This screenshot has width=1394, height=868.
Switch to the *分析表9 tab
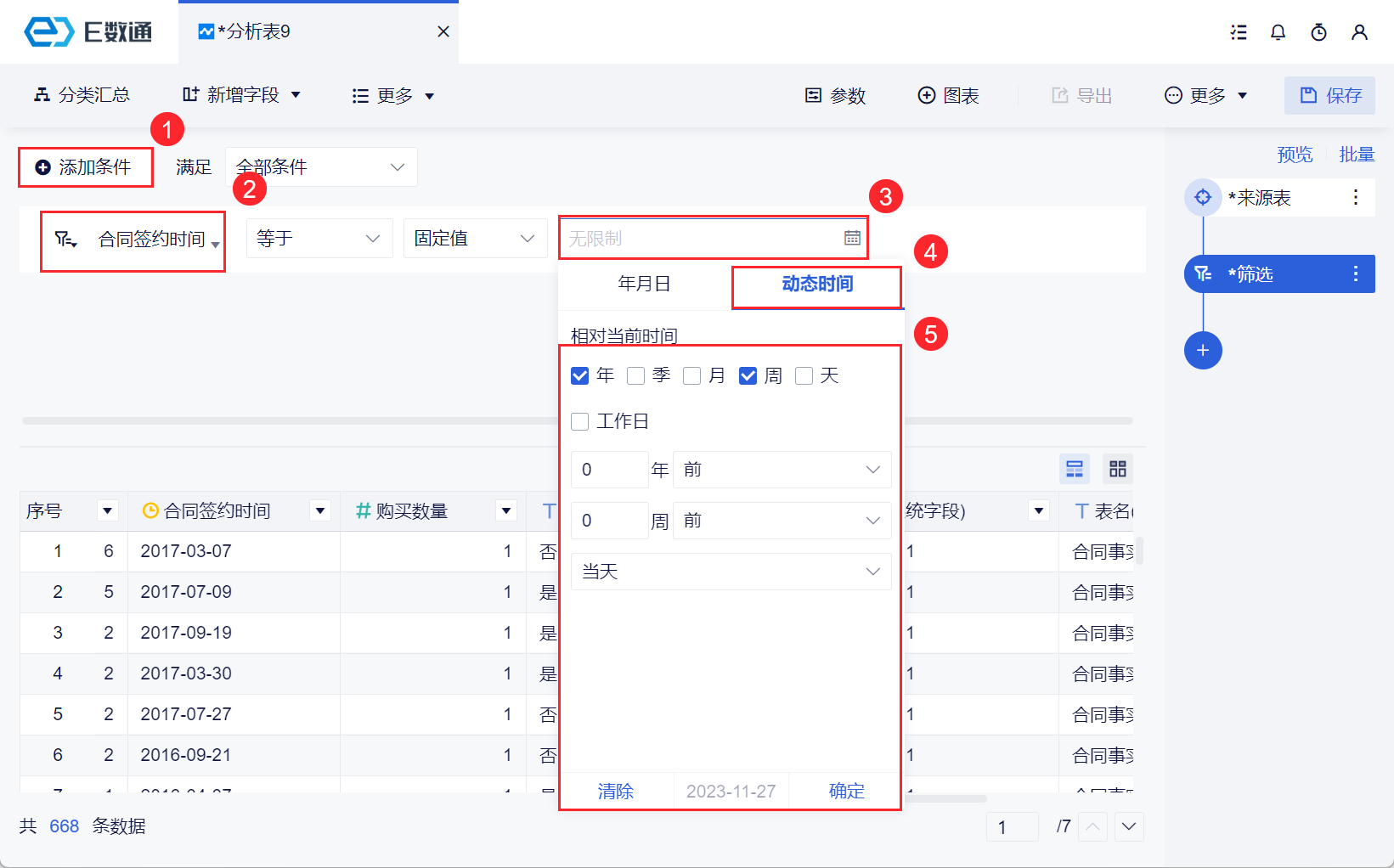[319, 31]
